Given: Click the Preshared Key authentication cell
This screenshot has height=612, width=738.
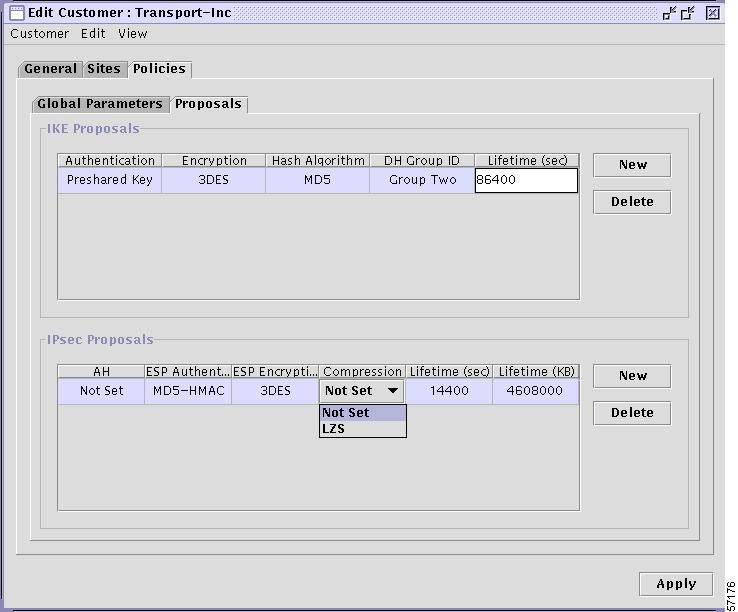Looking at the screenshot, I should pyautogui.click(x=110, y=180).
